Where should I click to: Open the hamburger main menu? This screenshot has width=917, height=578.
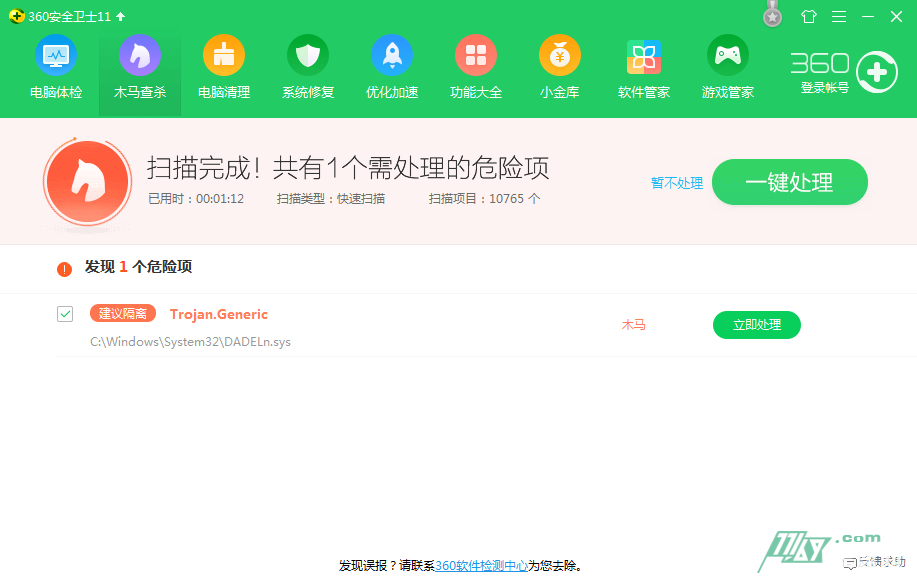click(x=838, y=16)
